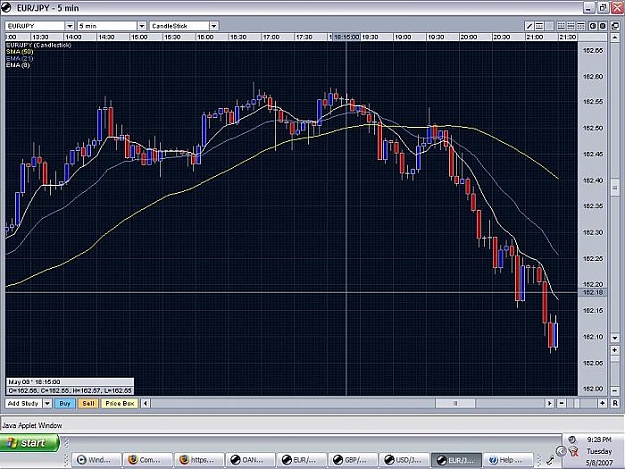Screen dimensions: 625x469
Task: Open the OAN... taskbar window
Action: 250,460
